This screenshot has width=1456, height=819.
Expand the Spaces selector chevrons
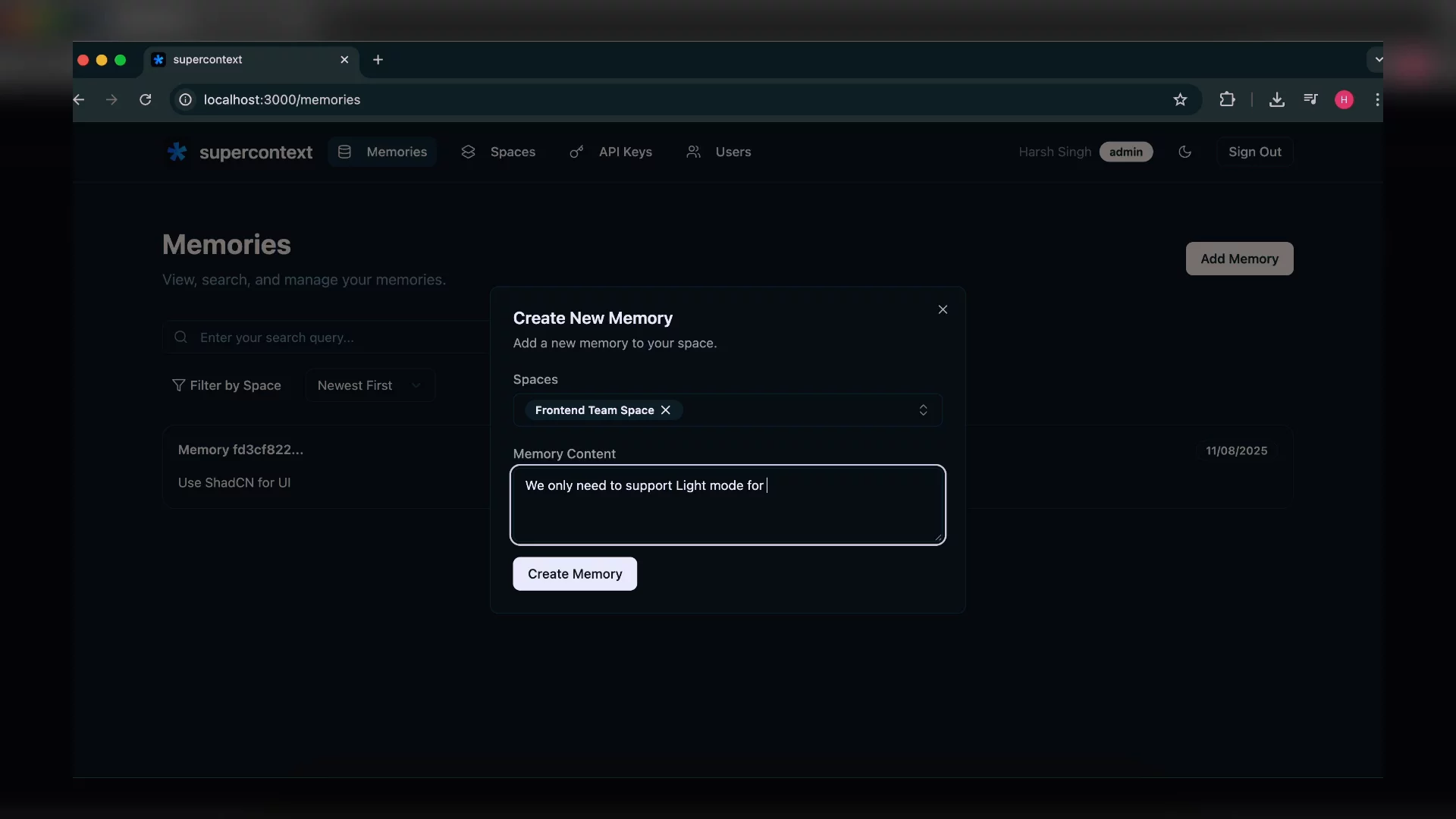pyautogui.click(x=923, y=410)
